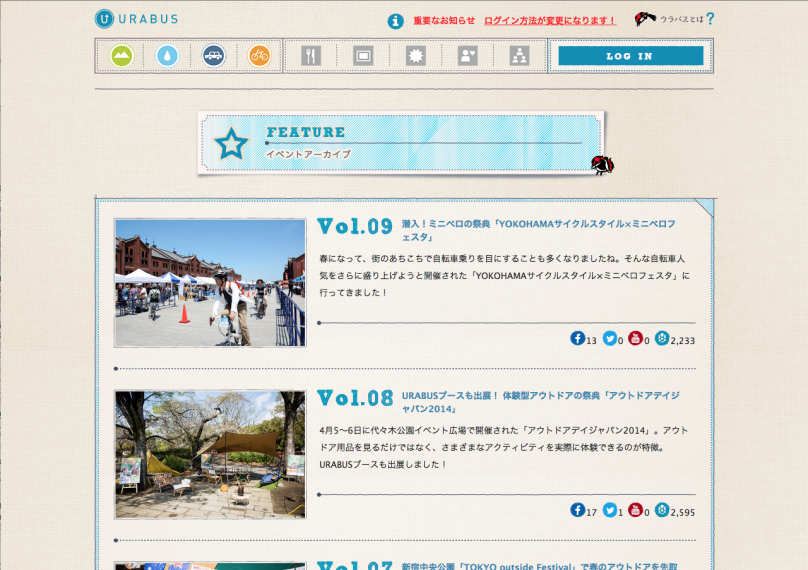Share Vol.09 on Facebook
The width and height of the screenshot is (808, 570).
point(577,338)
